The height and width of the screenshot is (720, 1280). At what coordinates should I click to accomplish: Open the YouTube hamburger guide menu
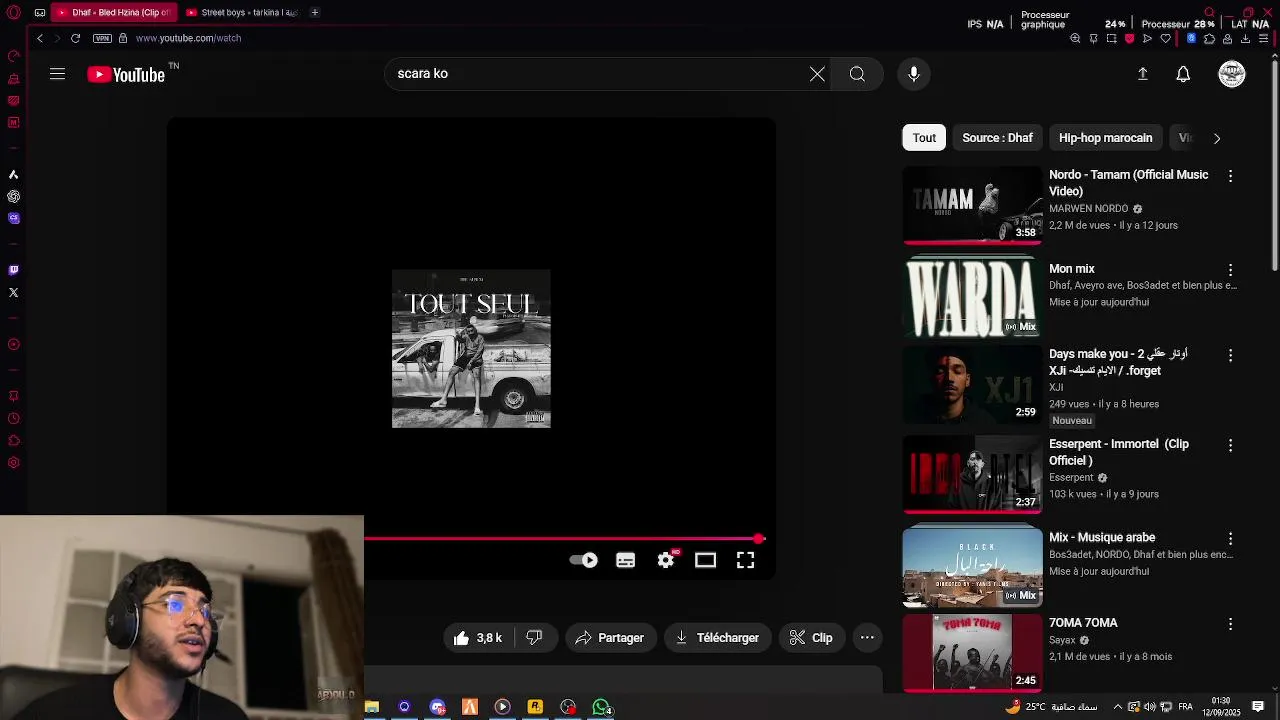pyautogui.click(x=57, y=74)
